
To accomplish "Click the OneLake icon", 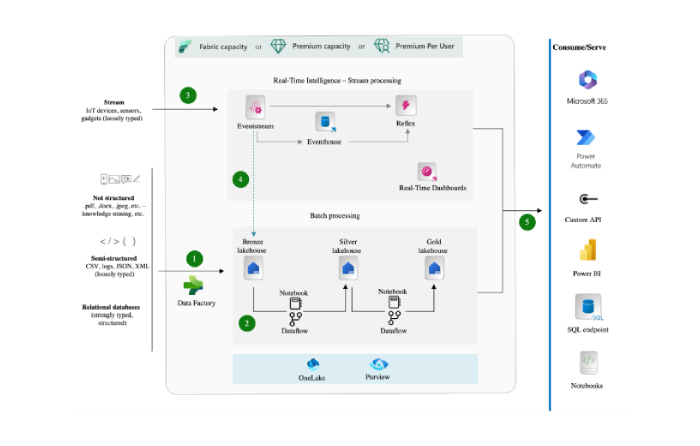I will pos(313,364).
